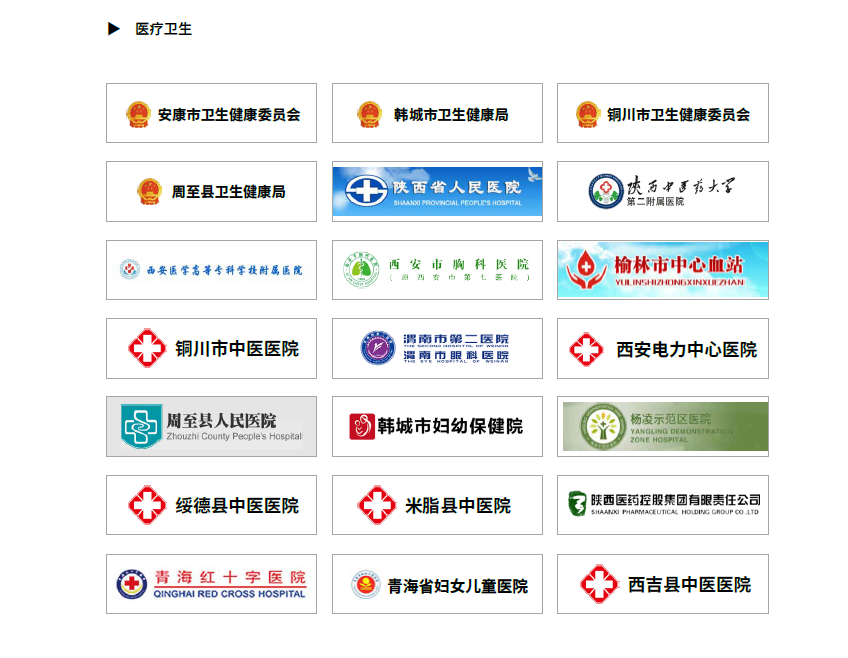The width and height of the screenshot is (848, 658).
Task: Open the 铜川市中医医院 link card
Action: 211,348
